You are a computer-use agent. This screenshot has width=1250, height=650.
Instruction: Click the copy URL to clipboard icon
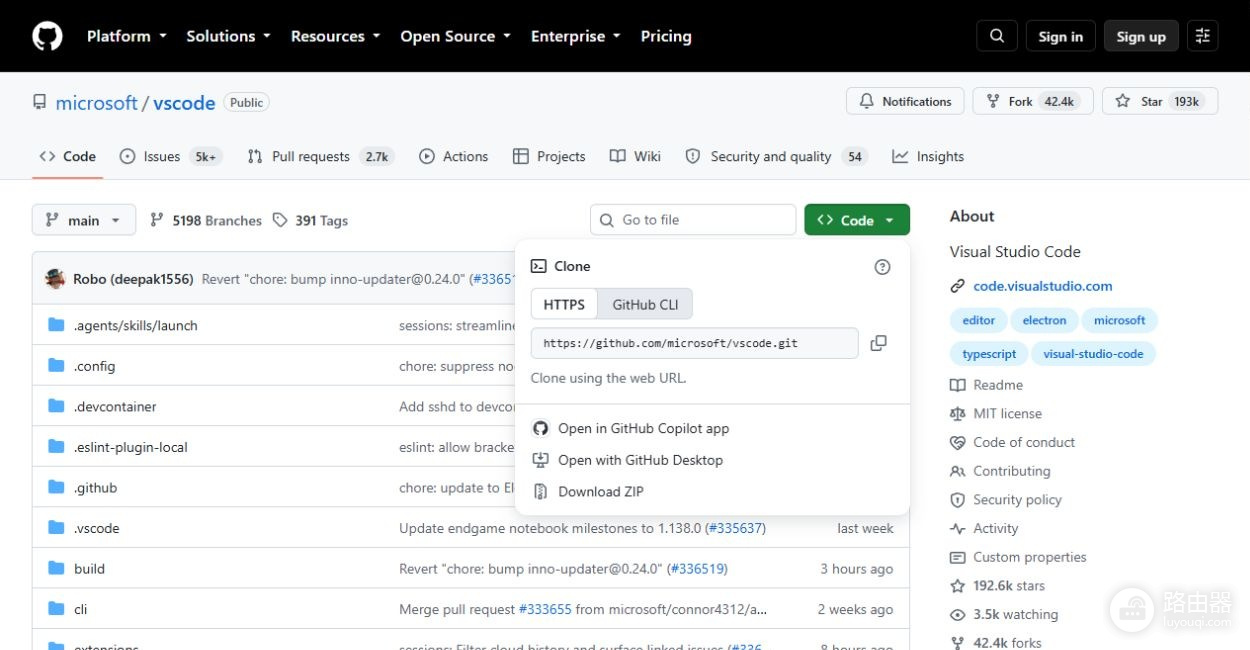point(878,343)
